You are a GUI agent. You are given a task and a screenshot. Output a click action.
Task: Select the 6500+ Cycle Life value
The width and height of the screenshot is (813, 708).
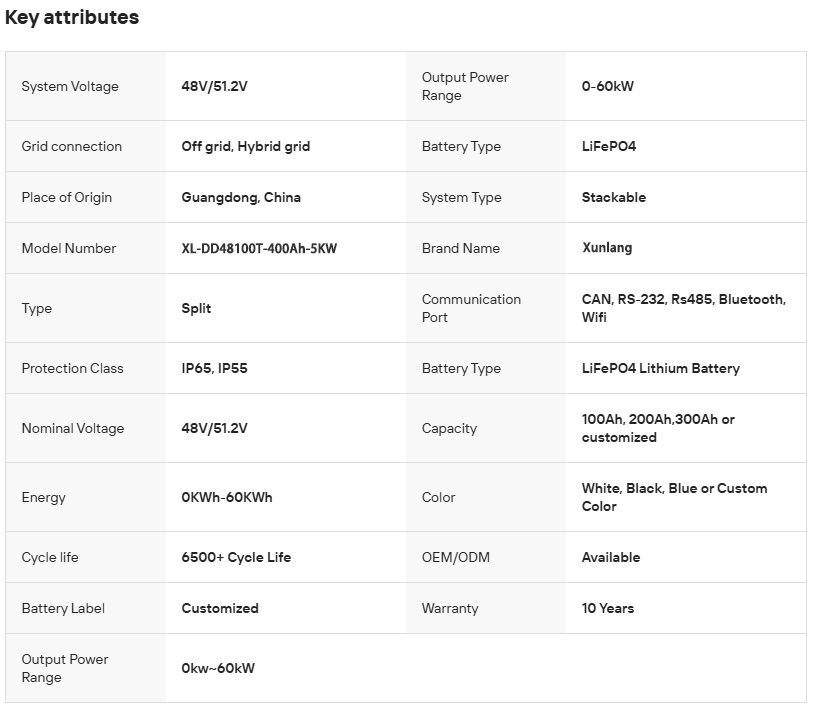point(236,557)
